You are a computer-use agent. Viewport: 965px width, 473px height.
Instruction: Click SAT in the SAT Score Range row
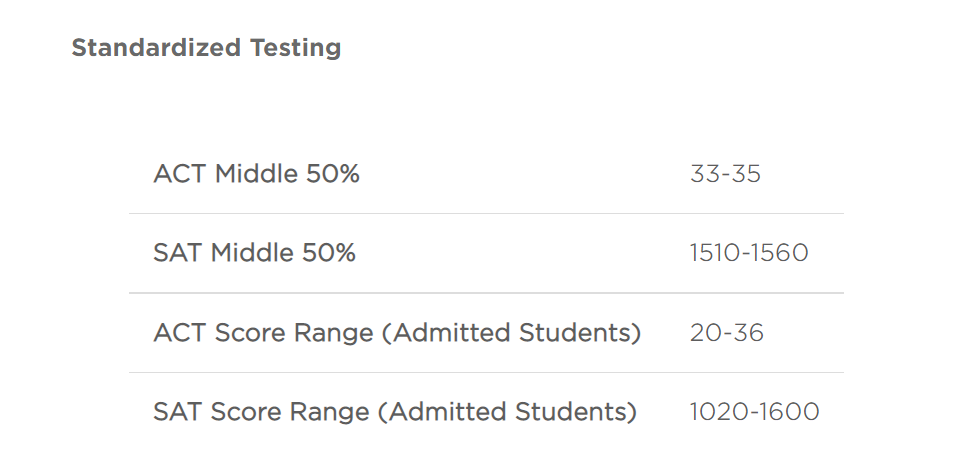tap(177, 411)
